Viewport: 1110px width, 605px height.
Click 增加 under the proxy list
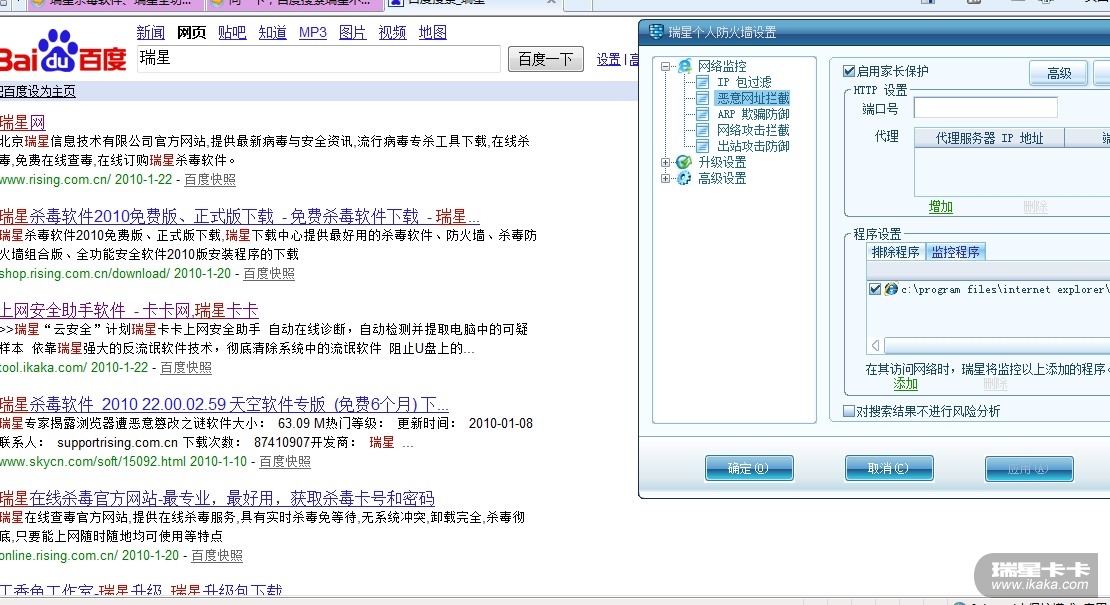click(941, 207)
